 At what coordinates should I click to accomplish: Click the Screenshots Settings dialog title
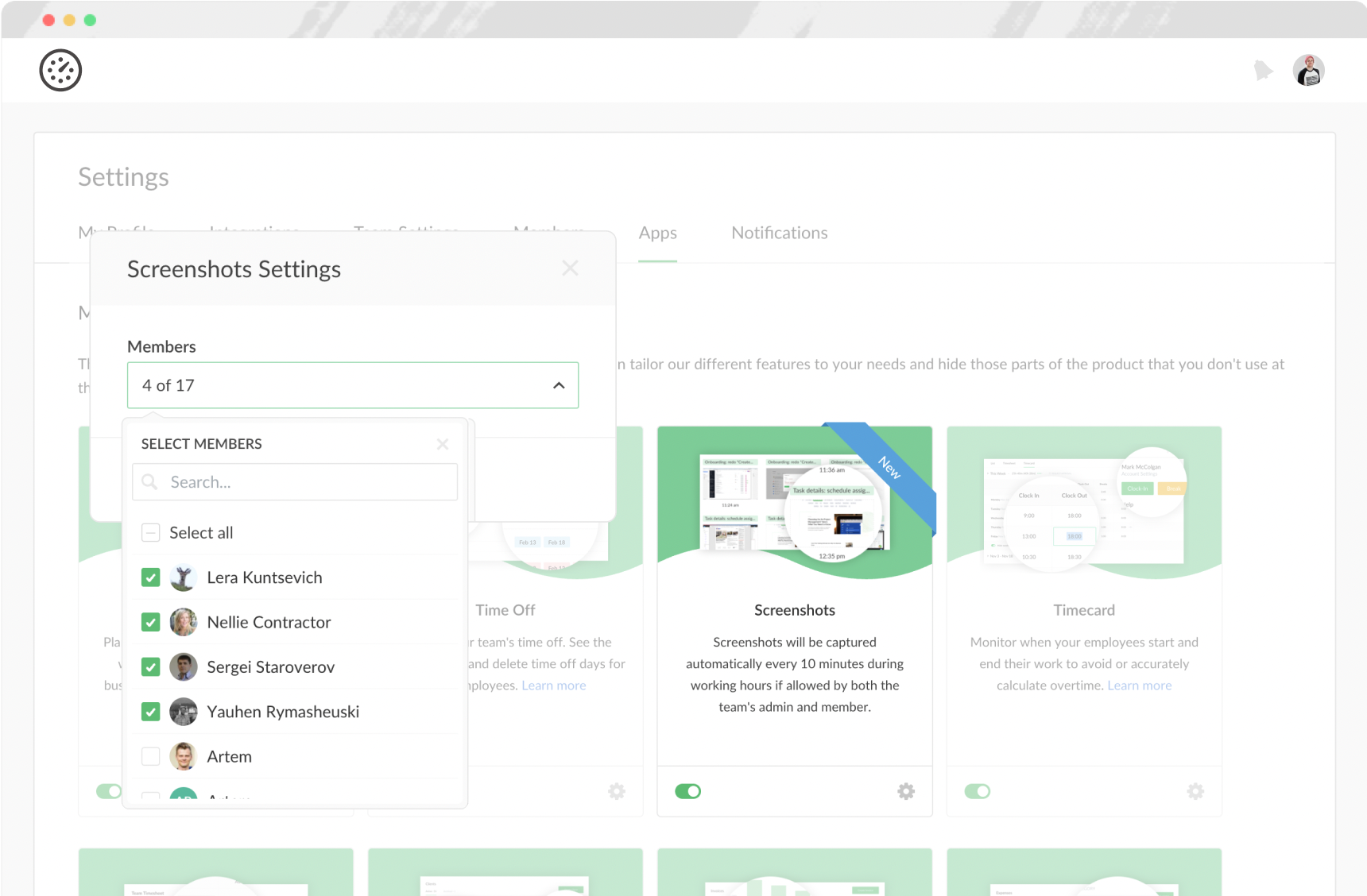pyautogui.click(x=234, y=269)
